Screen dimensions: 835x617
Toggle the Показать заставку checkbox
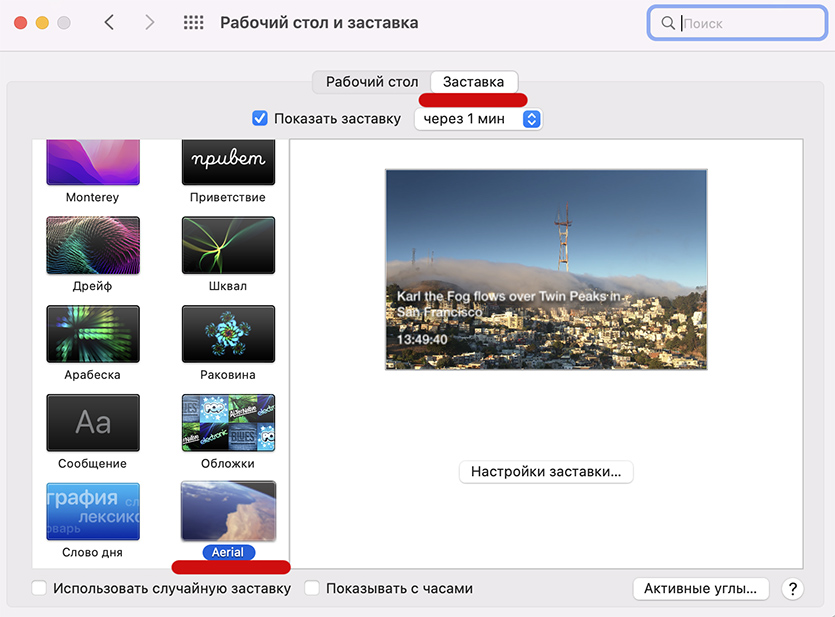click(260, 119)
